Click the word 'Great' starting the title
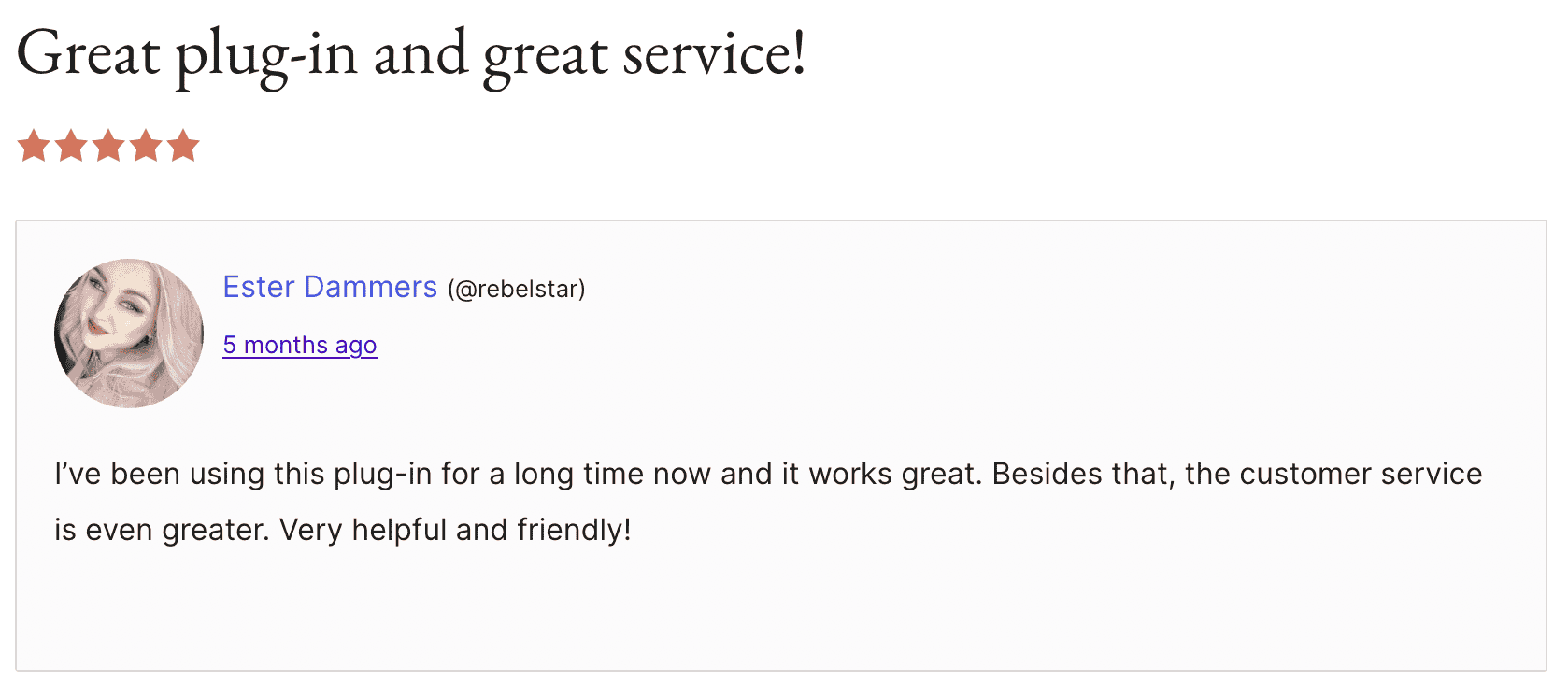 point(89,54)
